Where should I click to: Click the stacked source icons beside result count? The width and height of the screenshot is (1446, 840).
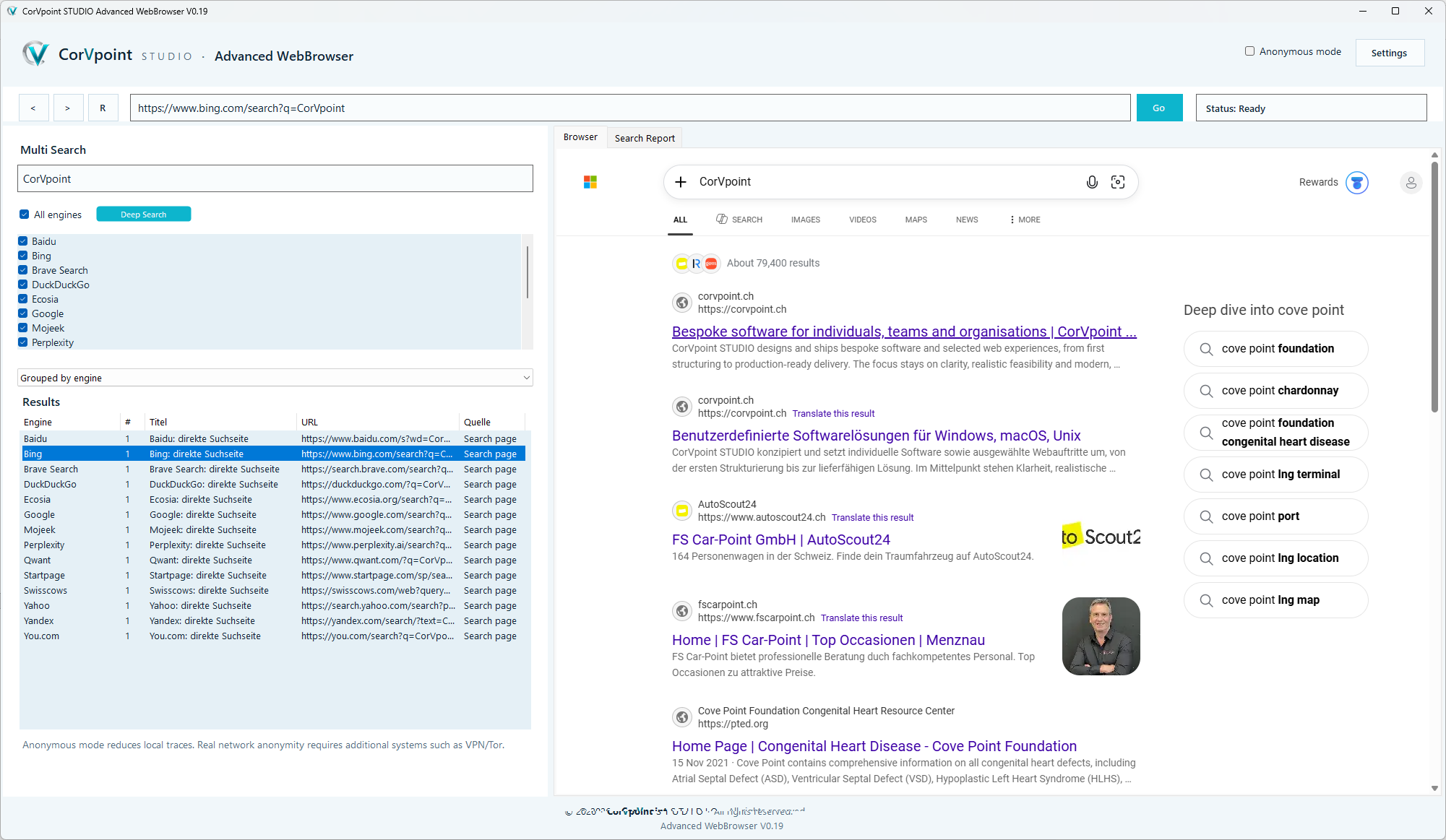point(696,264)
